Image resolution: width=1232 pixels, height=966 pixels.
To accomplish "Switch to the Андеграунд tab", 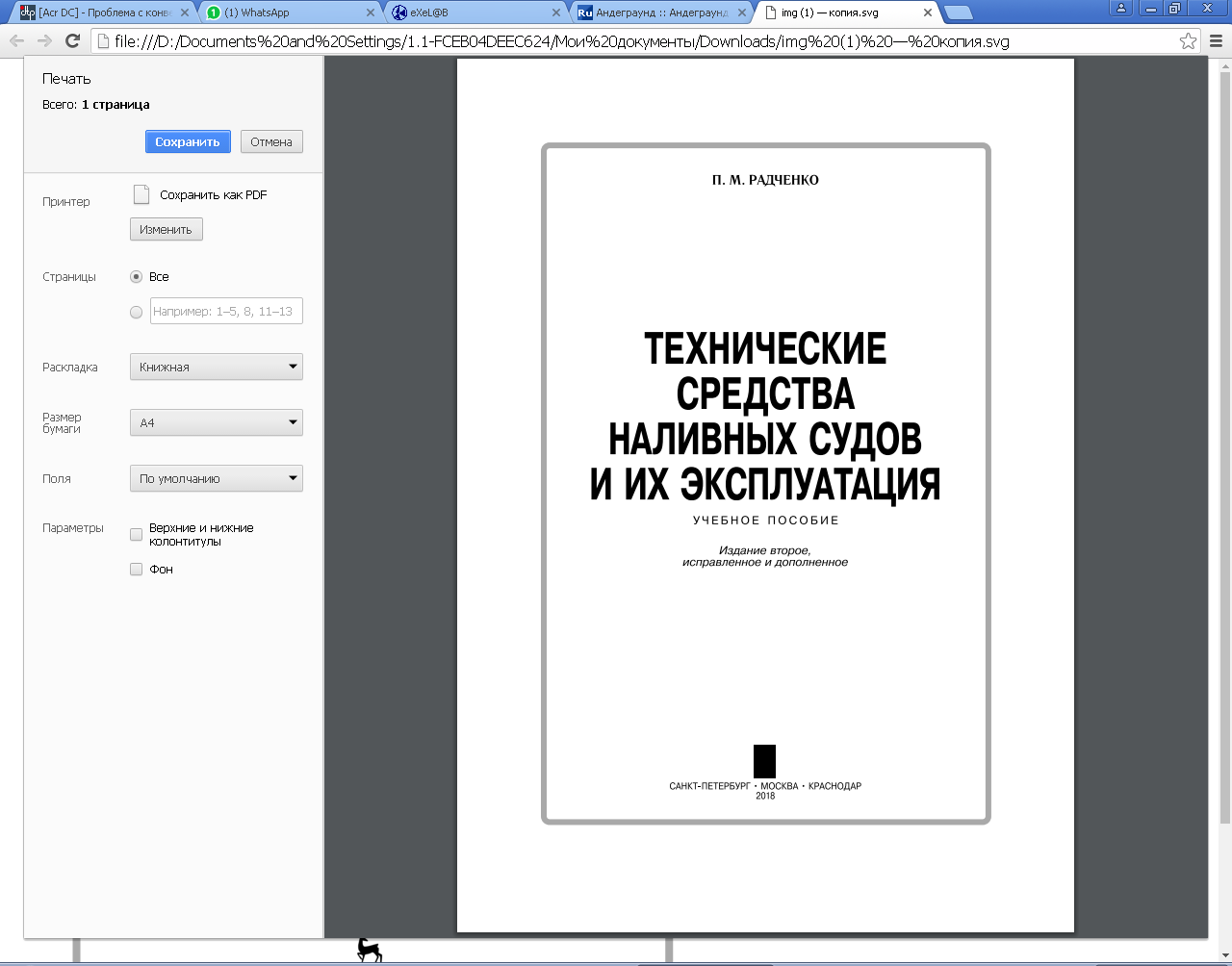I will pyautogui.click(x=662, y=13).
